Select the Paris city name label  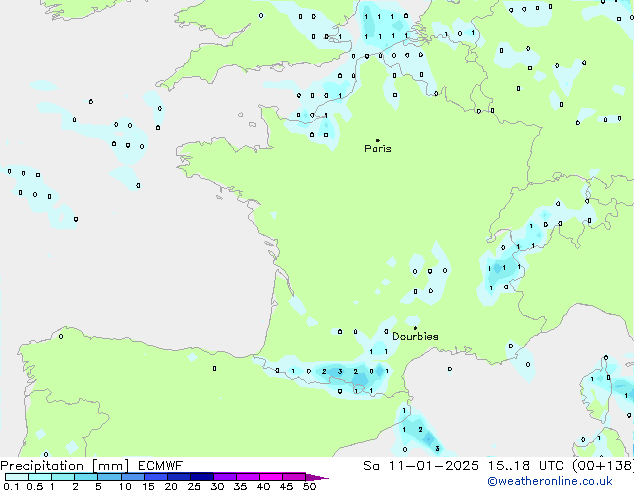378,149
